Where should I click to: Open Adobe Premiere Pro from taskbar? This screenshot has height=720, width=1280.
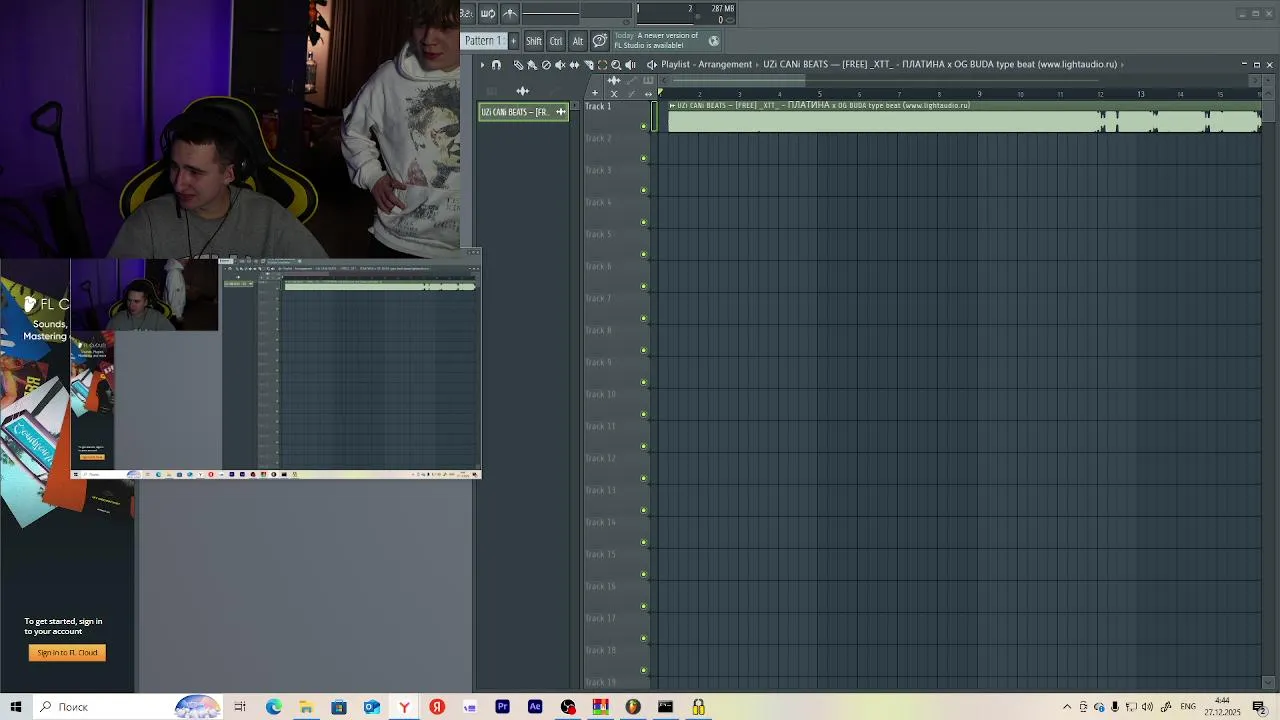click(x=502, y=707)
